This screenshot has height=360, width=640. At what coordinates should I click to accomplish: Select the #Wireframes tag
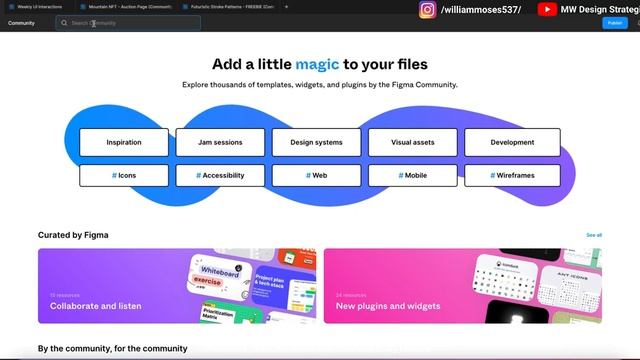pyautogui.click(x=512, y=176)
